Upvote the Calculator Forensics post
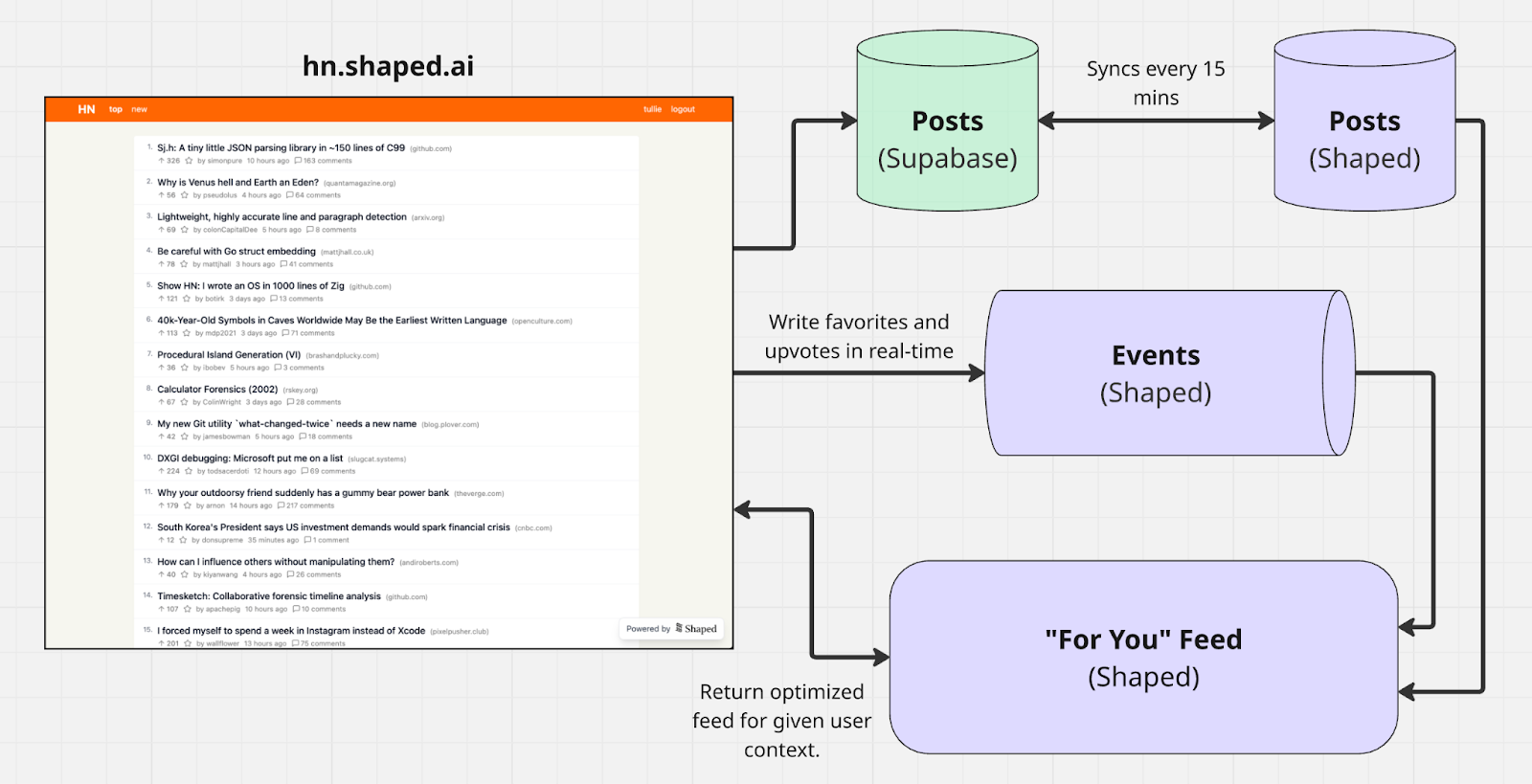This screenshot has width=1532, height=784. coord(161,402)
